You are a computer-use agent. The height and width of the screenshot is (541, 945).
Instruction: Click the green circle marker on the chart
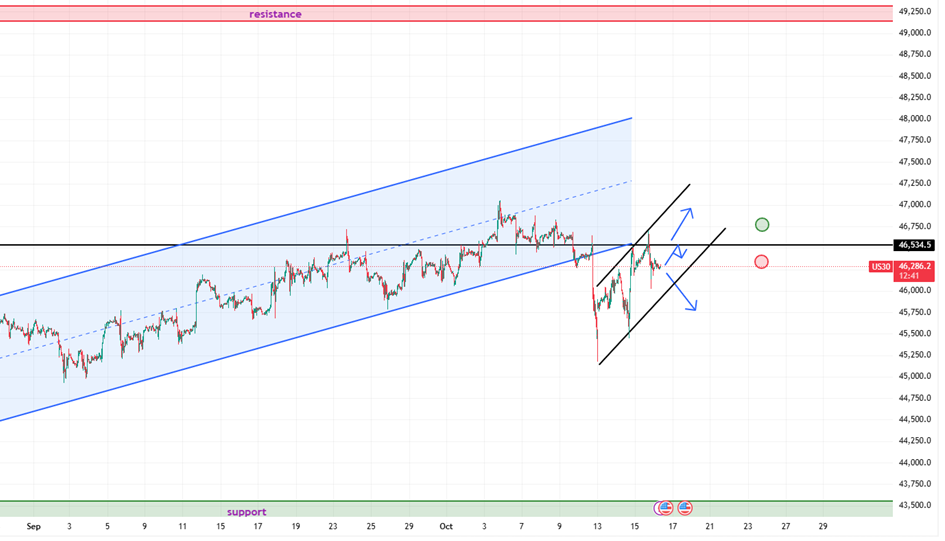click(762, 224)
